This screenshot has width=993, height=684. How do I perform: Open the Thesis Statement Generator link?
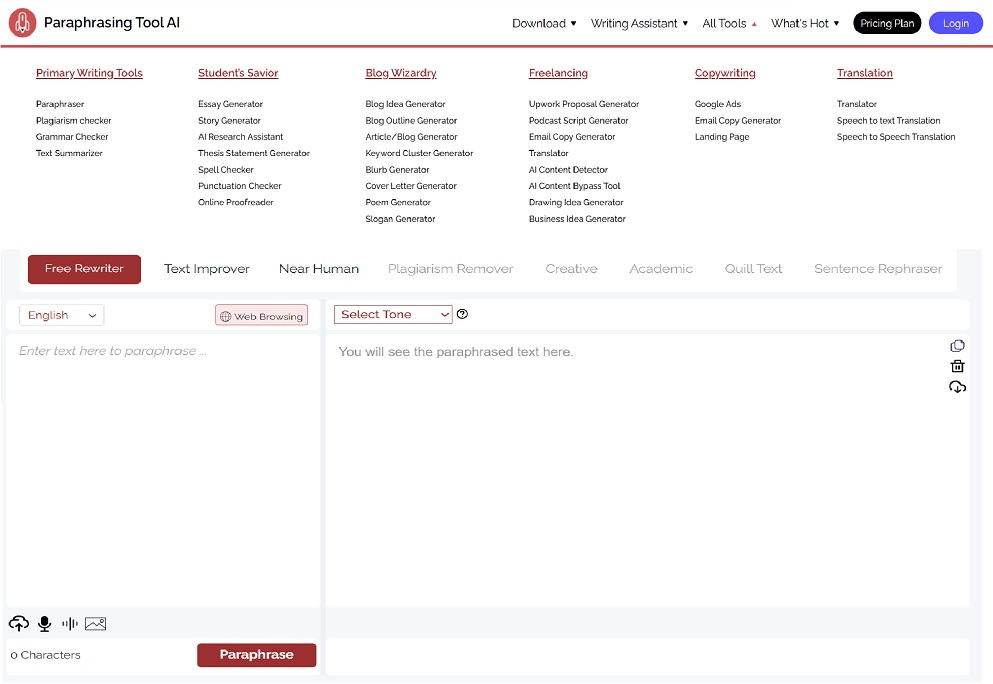[x=254, y=153]
